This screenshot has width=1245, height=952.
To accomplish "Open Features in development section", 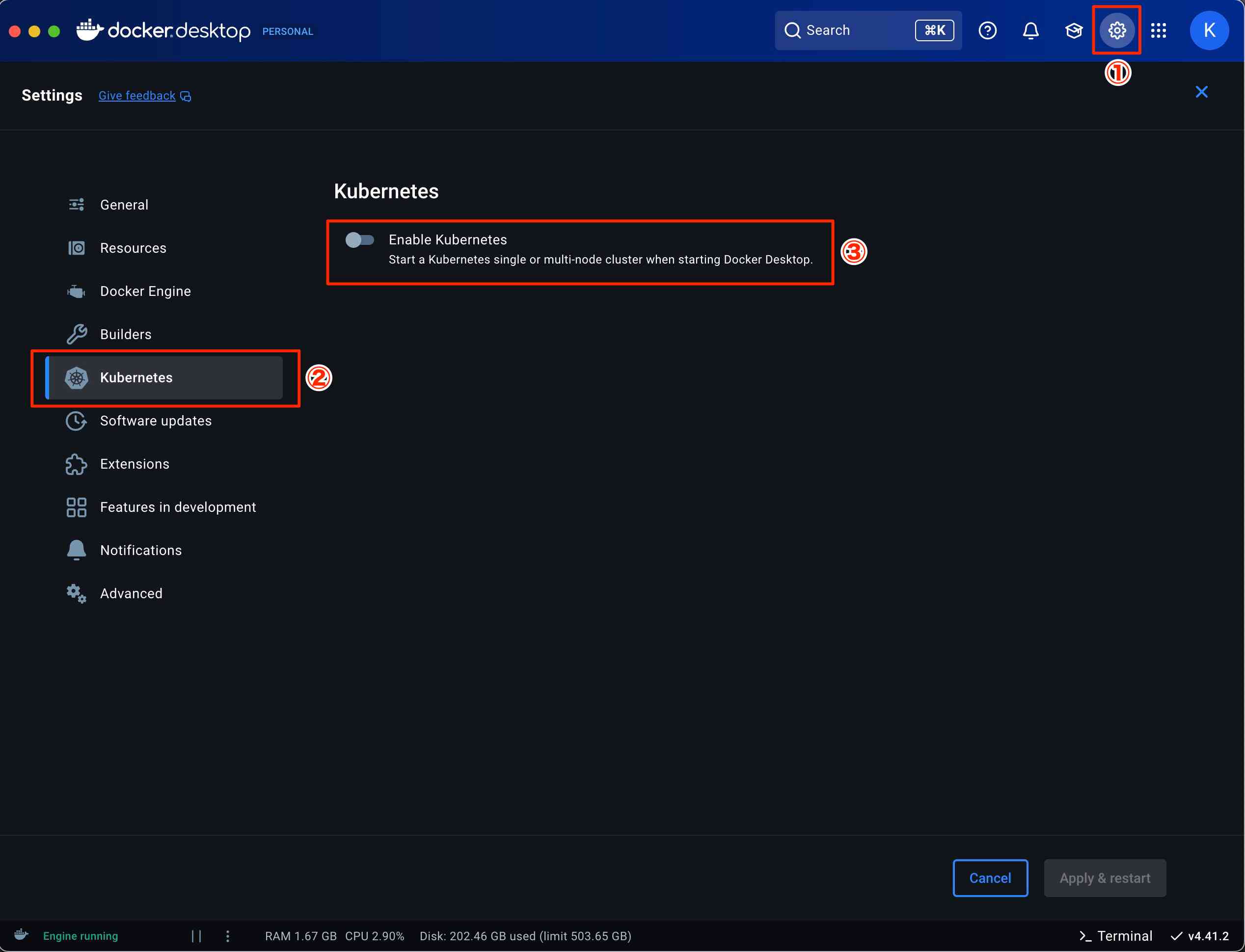I will point(177,506).
